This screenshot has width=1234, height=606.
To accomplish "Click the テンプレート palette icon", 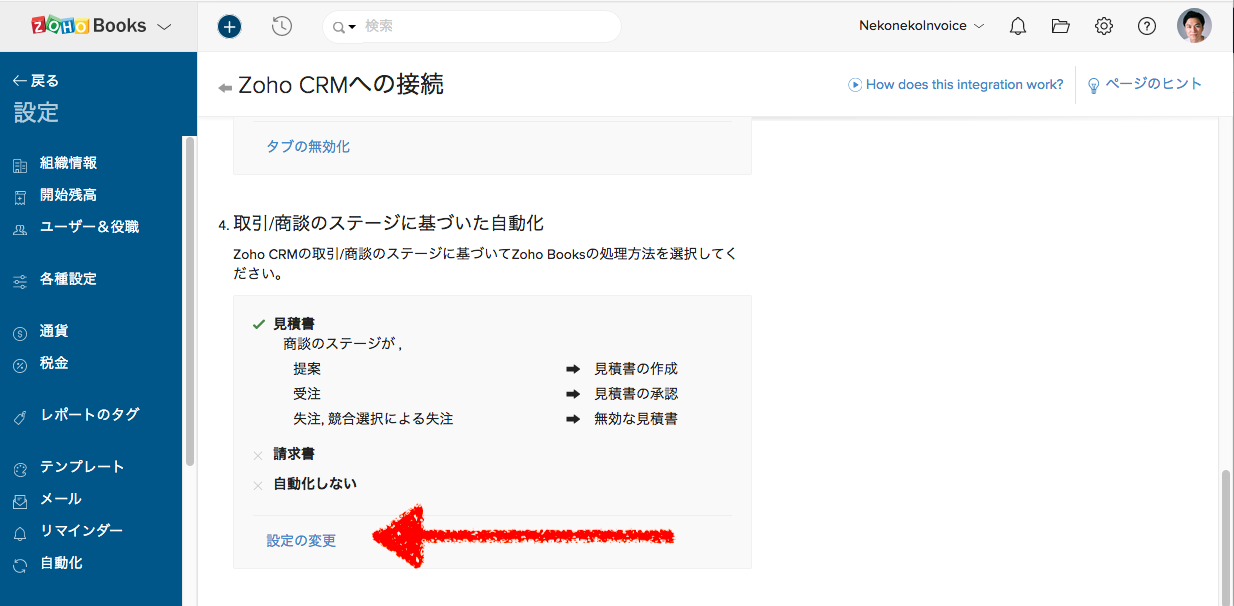I will point(20,469).
